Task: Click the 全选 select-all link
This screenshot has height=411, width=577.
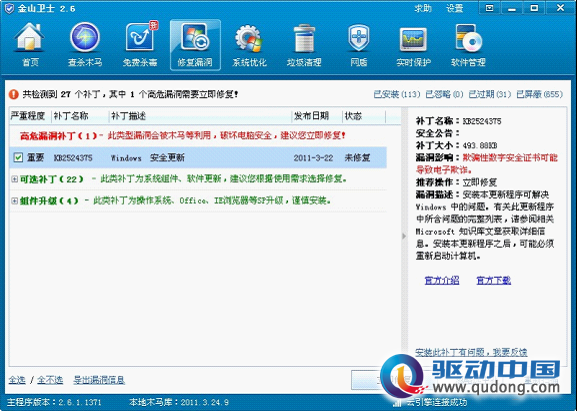Action: click(17, 380)
